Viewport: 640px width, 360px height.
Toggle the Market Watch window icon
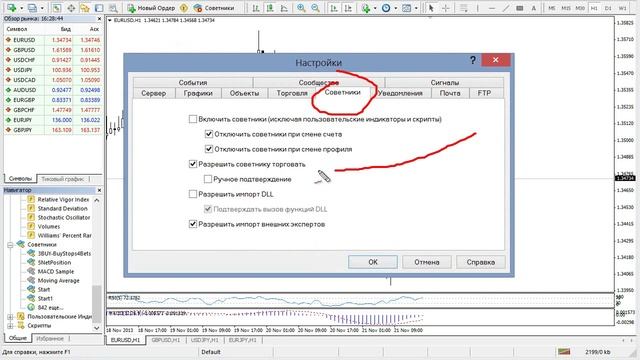[56, 8]
